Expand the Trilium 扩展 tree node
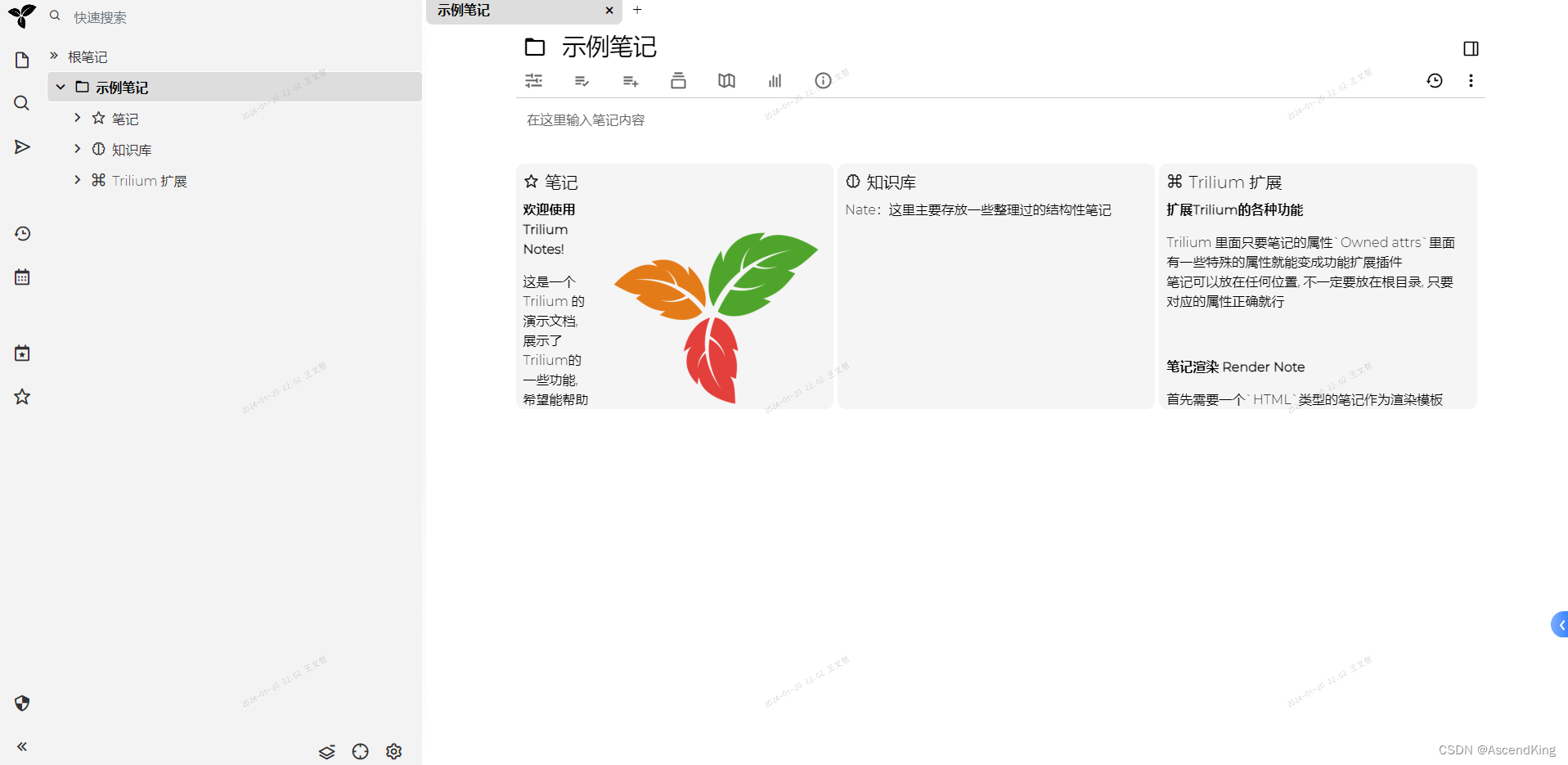1568x765 pixels. pyautogui.click(x=77, y=180)
